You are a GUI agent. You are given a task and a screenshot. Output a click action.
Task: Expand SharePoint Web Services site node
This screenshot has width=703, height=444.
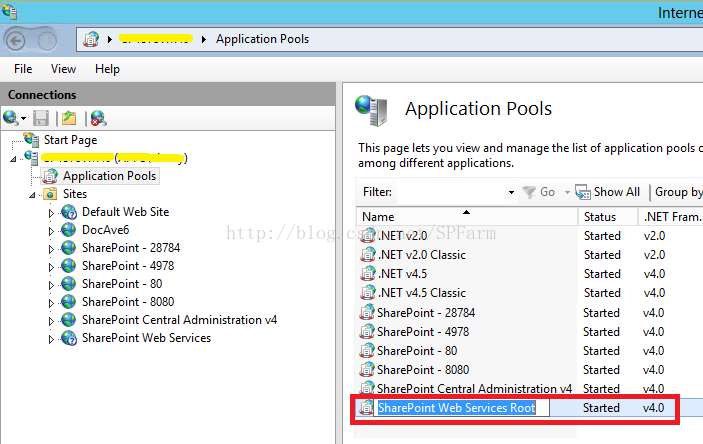[51, 339]
